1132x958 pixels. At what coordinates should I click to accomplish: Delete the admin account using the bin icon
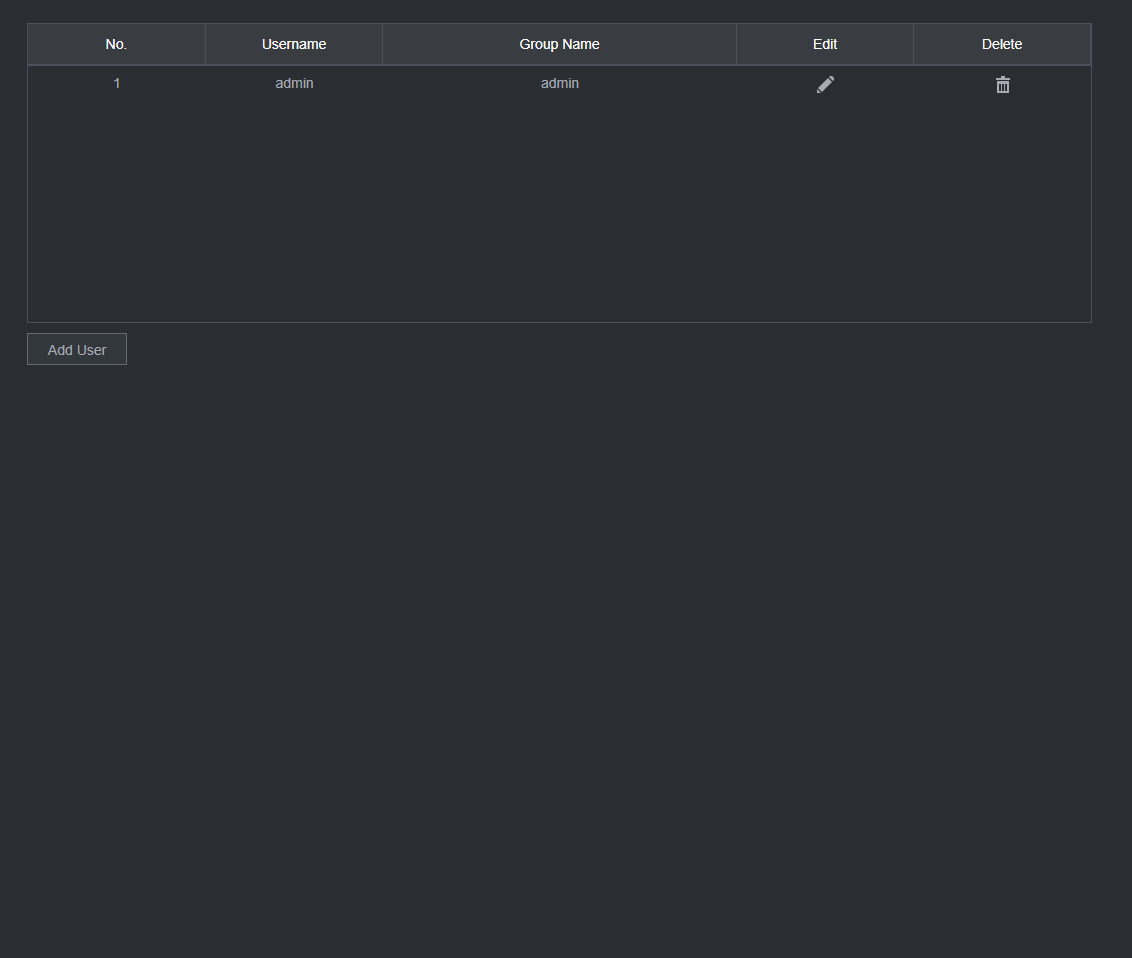[x=1002, y=85]
